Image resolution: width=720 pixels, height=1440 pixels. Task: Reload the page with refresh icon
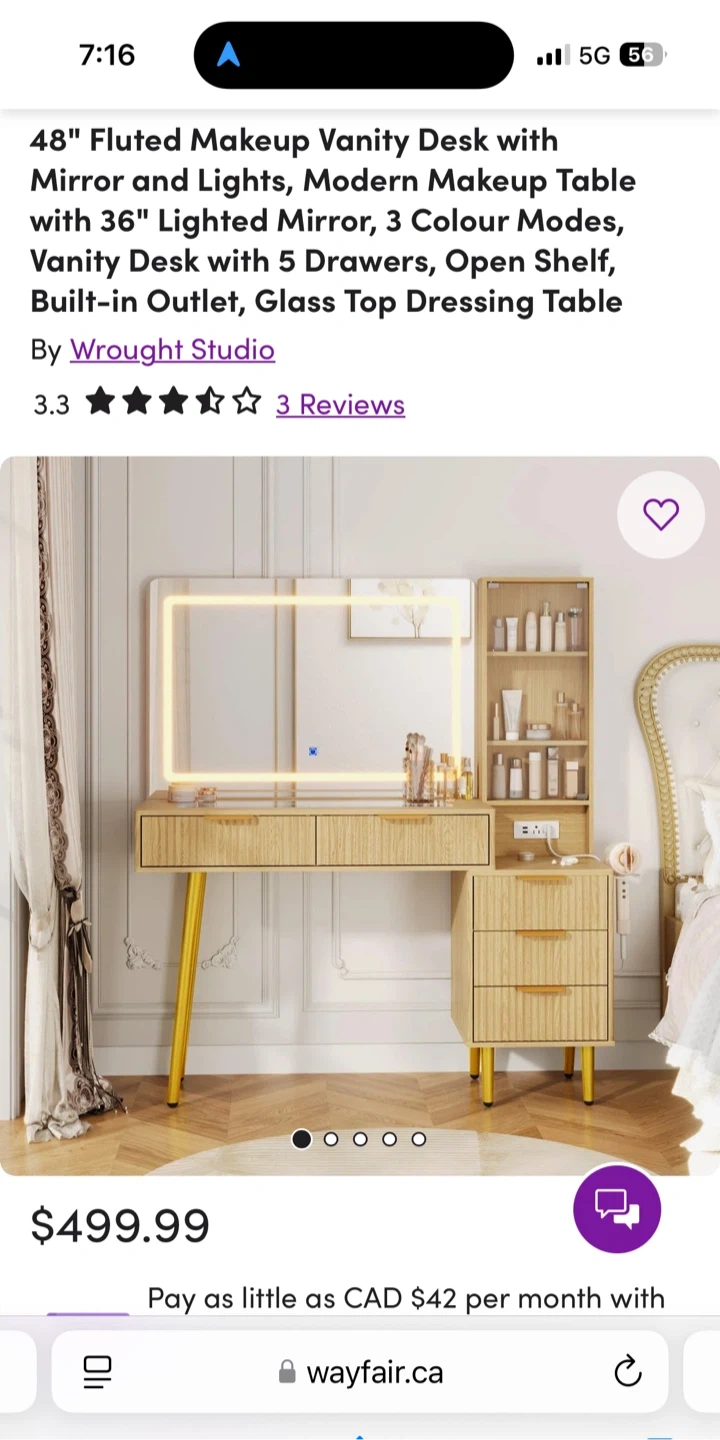(x=627, y=1372)
